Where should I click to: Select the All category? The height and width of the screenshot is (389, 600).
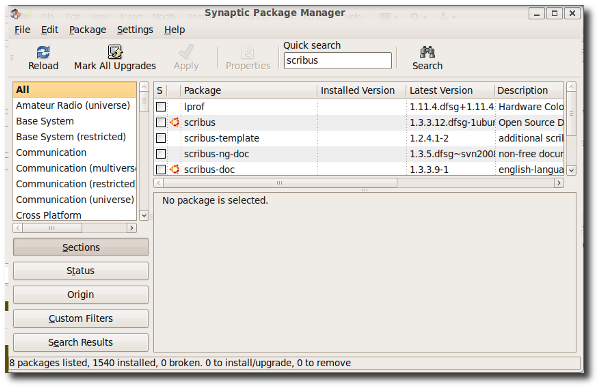[x=74, y=90]
